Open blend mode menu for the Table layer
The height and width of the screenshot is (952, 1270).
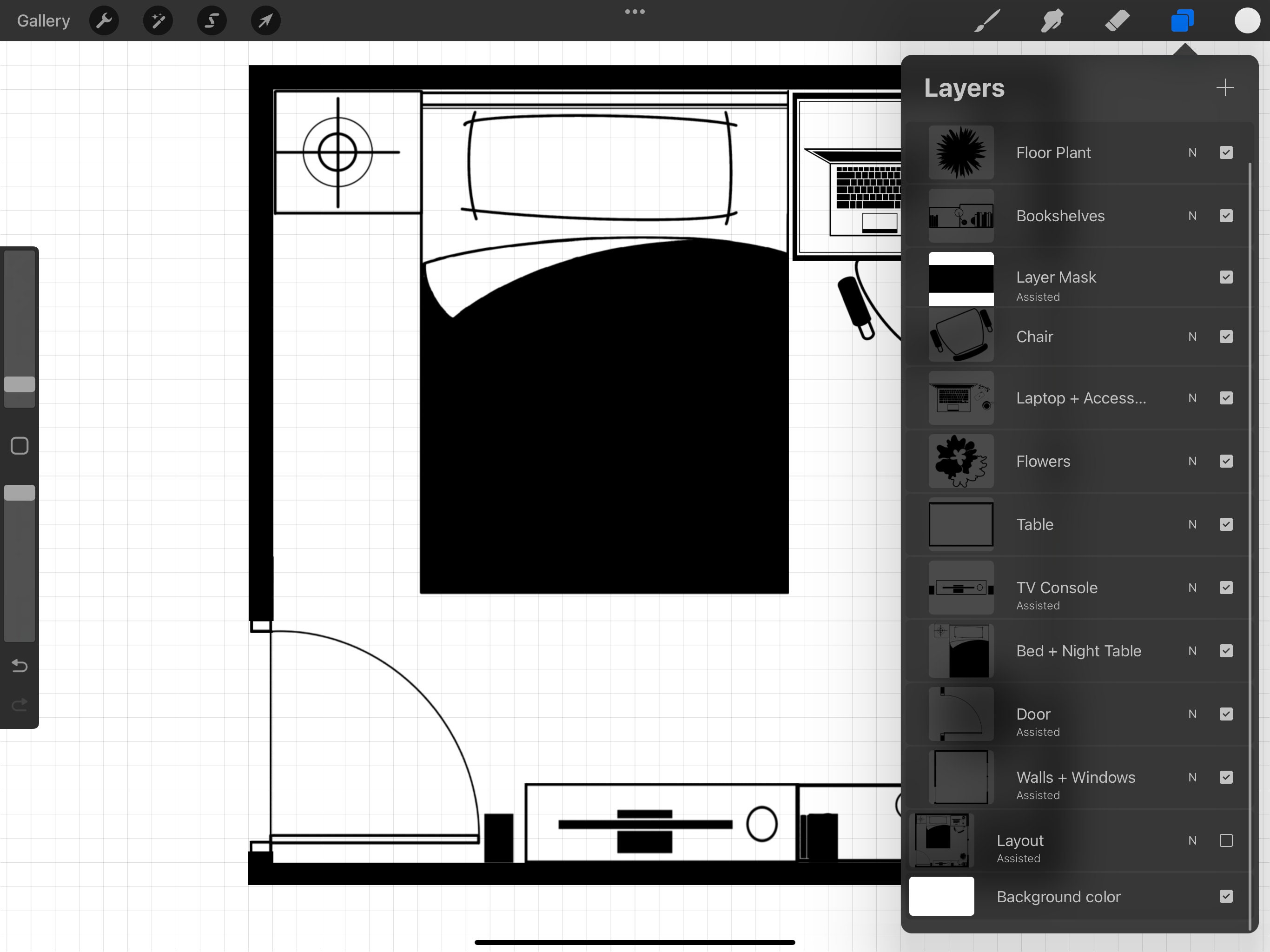1192,524
